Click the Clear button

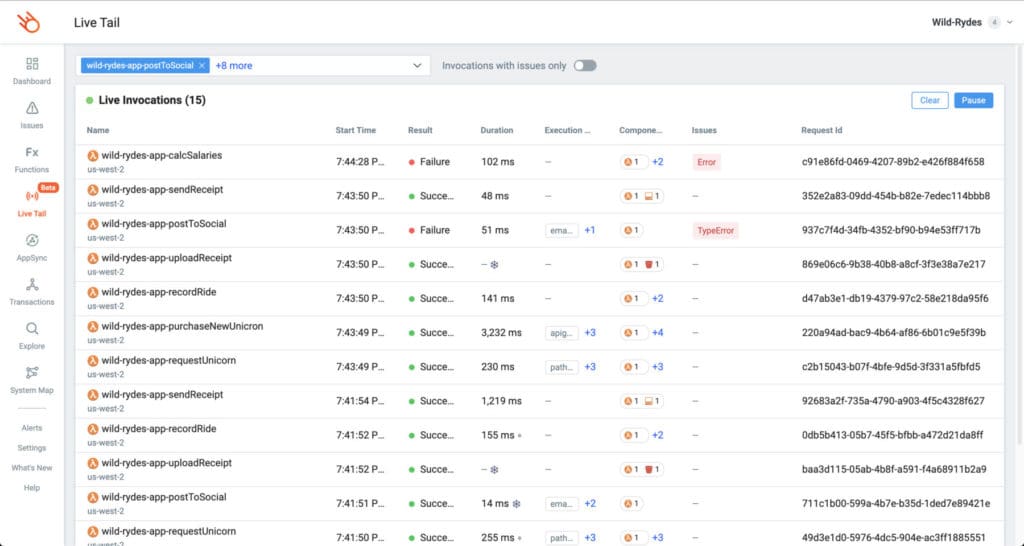(929, 101)
